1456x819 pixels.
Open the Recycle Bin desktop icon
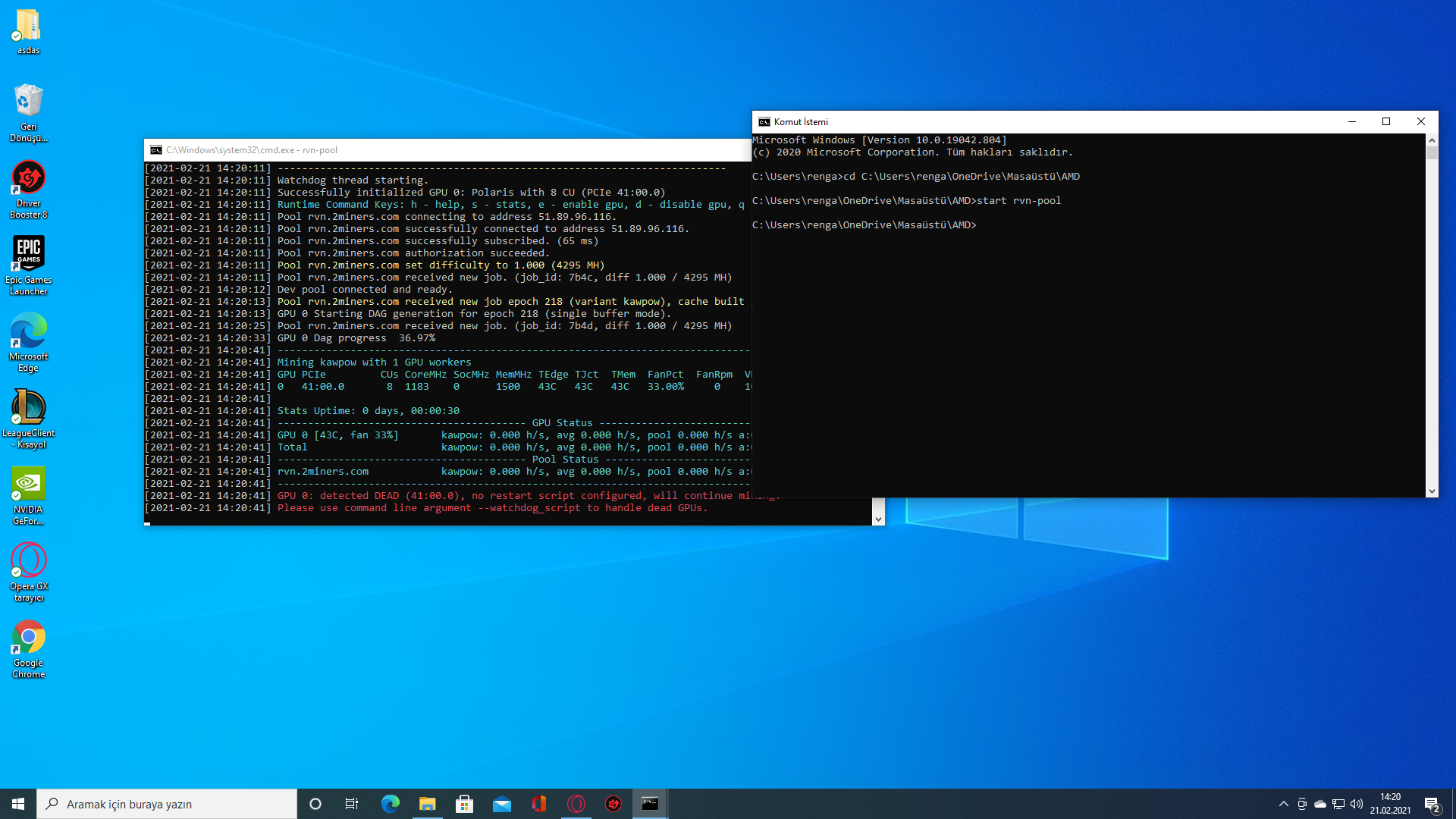point(29,102)
